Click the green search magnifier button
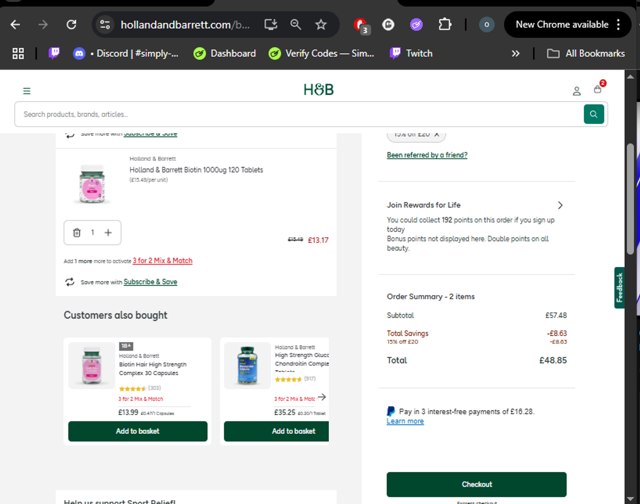Viewport: 640px width, 504px height. click(593, 114)
